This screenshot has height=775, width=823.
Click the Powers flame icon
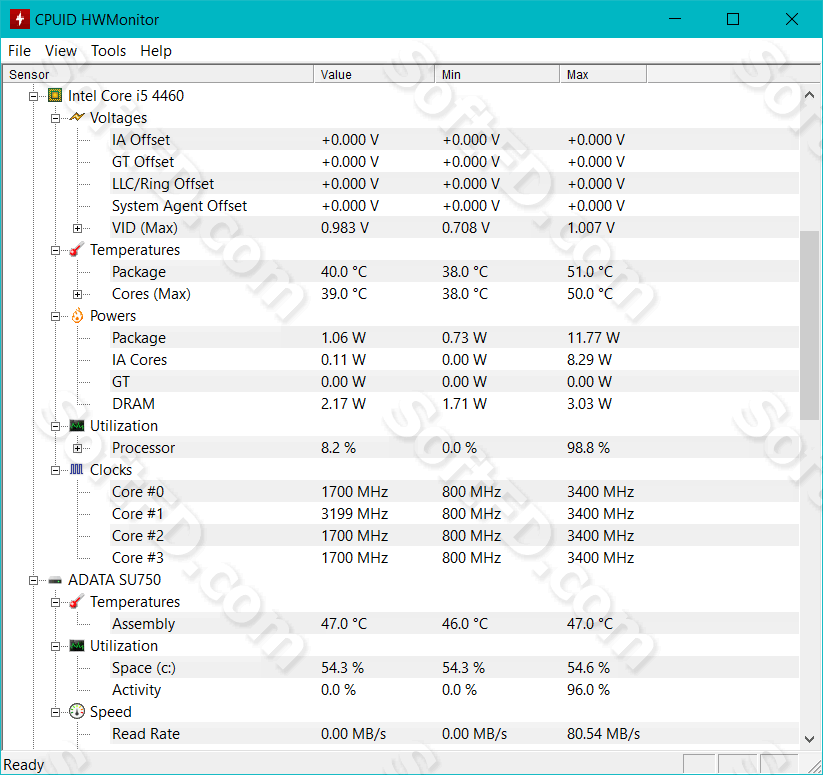tap(77, 315)
